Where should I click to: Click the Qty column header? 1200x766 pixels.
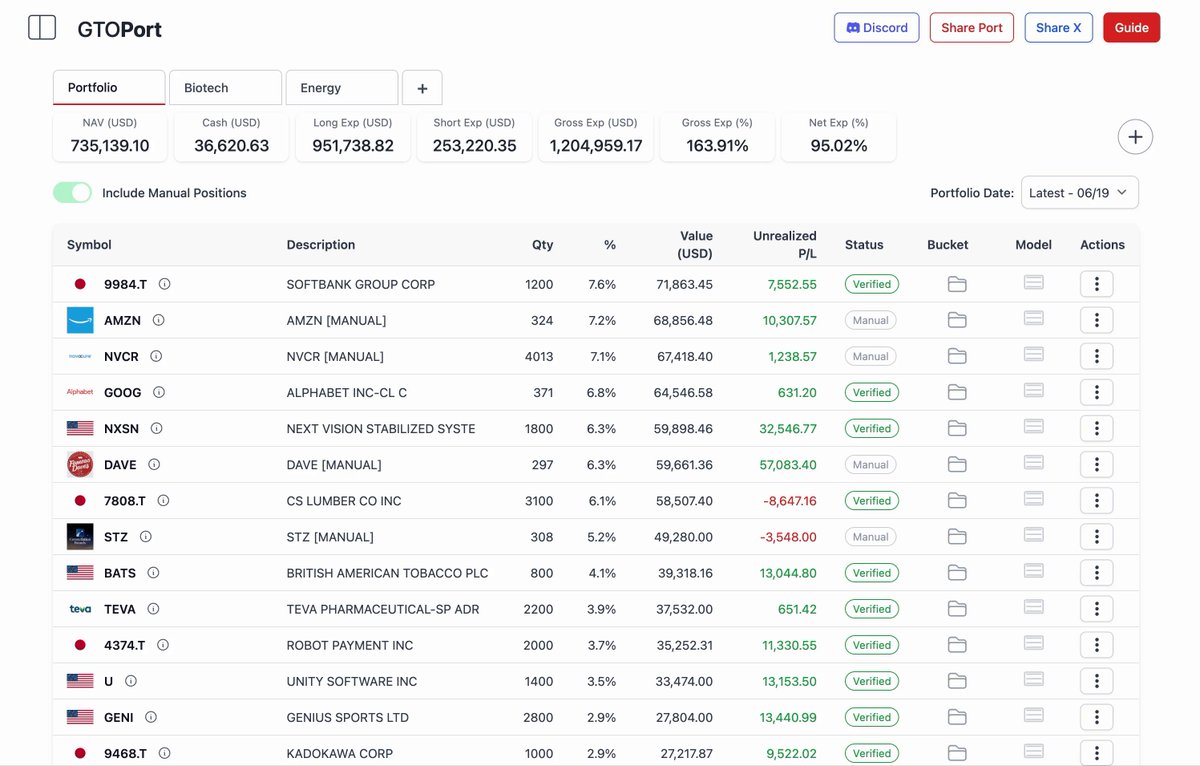click(x=543, y=244)
